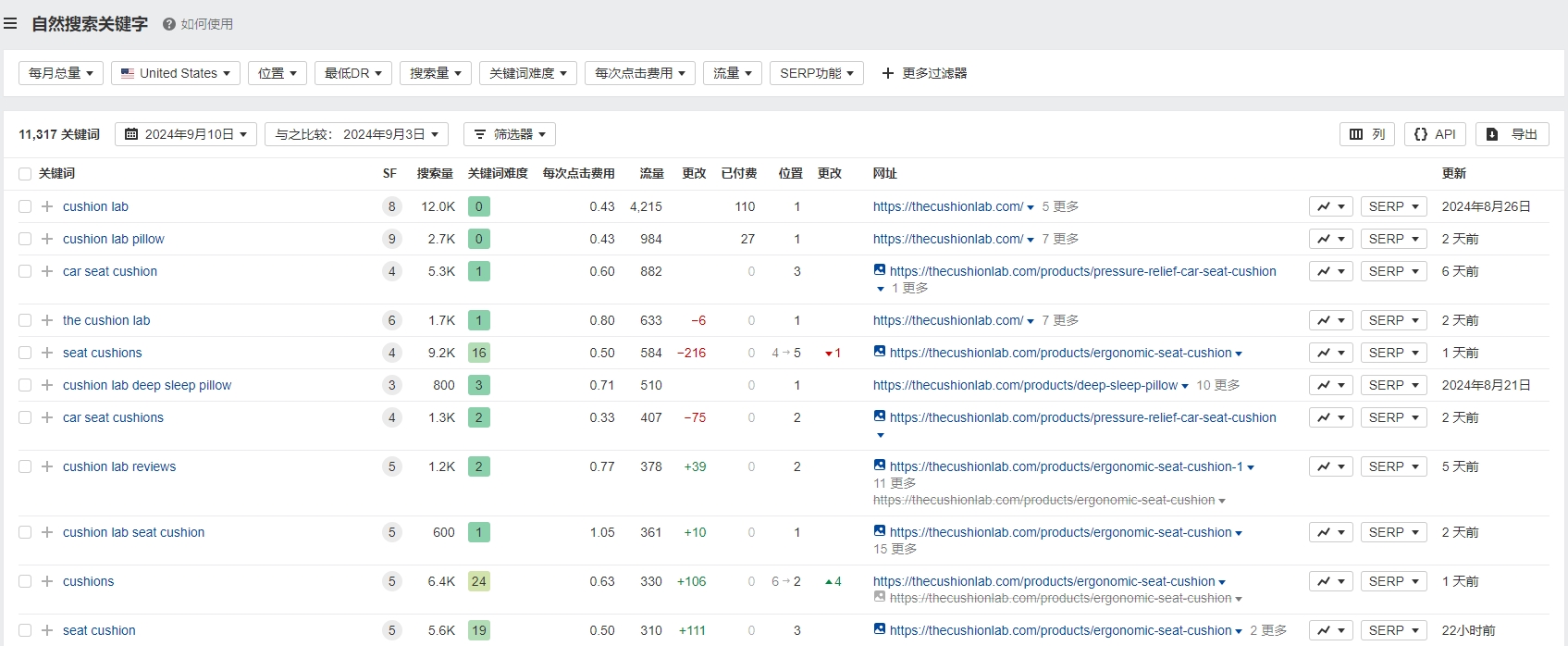1568x646 pixels.
Task: Sort by 搜索量 column header
Action: point(435,173)
